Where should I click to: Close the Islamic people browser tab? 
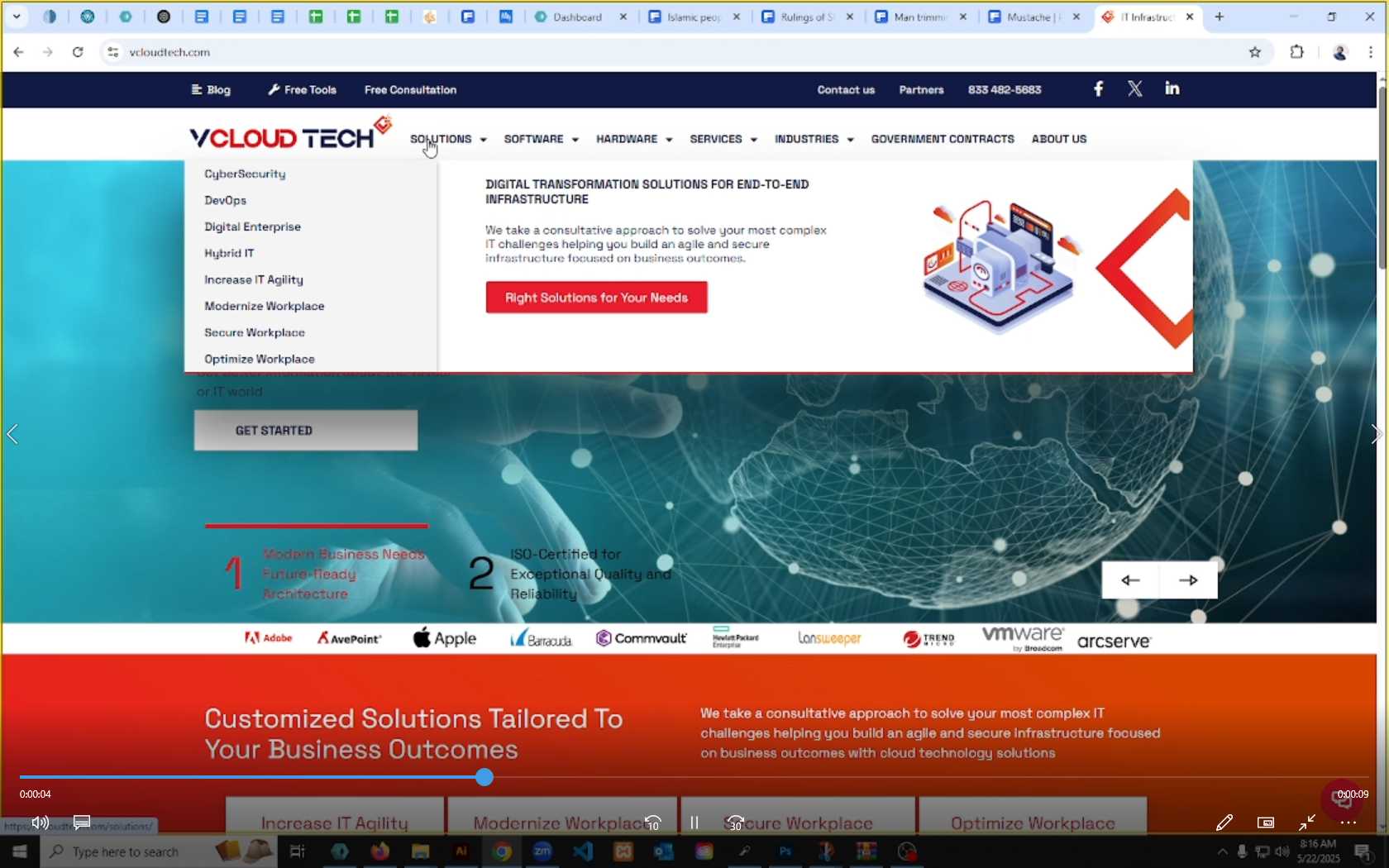(x=737, y=17)
